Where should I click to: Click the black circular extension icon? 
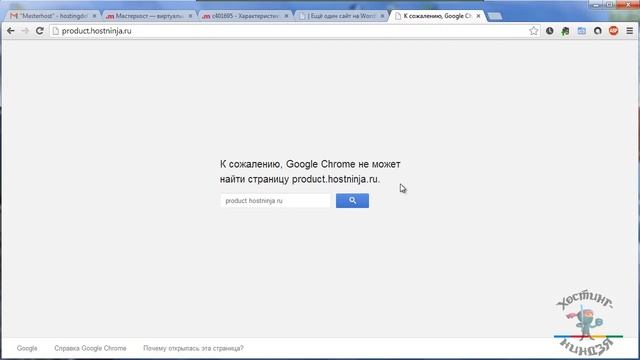coord(598,31)
